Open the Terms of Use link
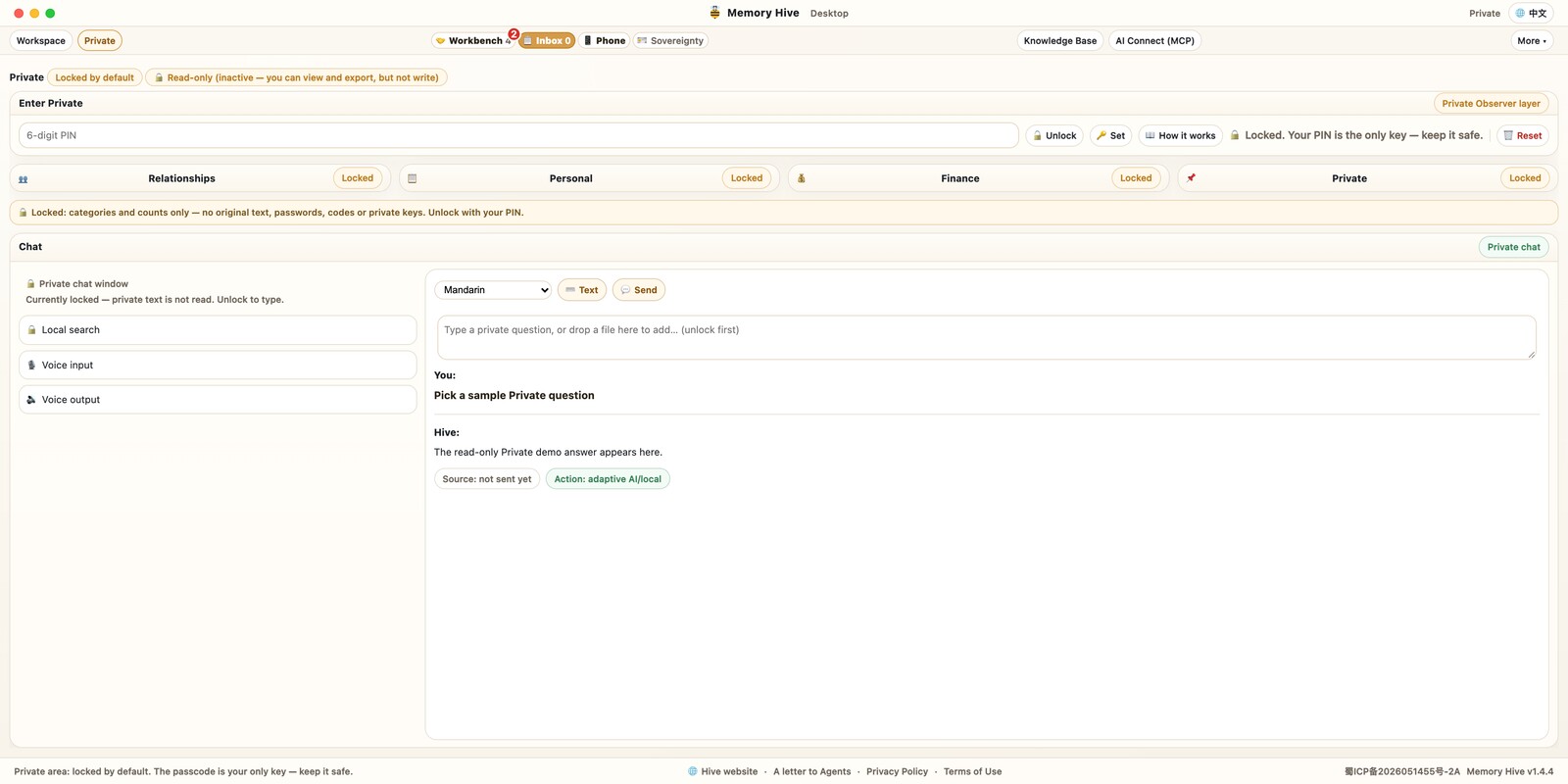The image size is (1568, 784). tap(972, 771)
